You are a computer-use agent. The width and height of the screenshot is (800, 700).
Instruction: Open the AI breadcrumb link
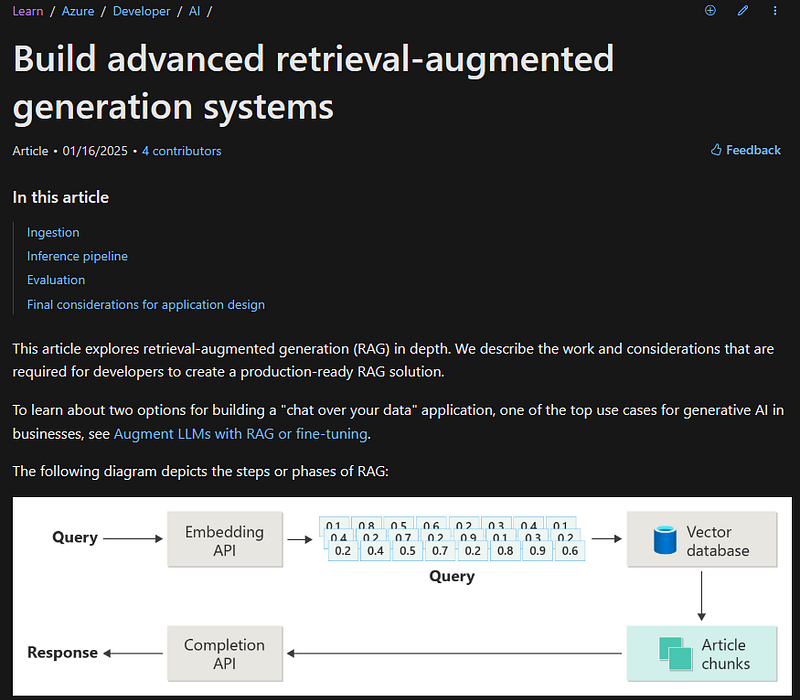point(194,11)
